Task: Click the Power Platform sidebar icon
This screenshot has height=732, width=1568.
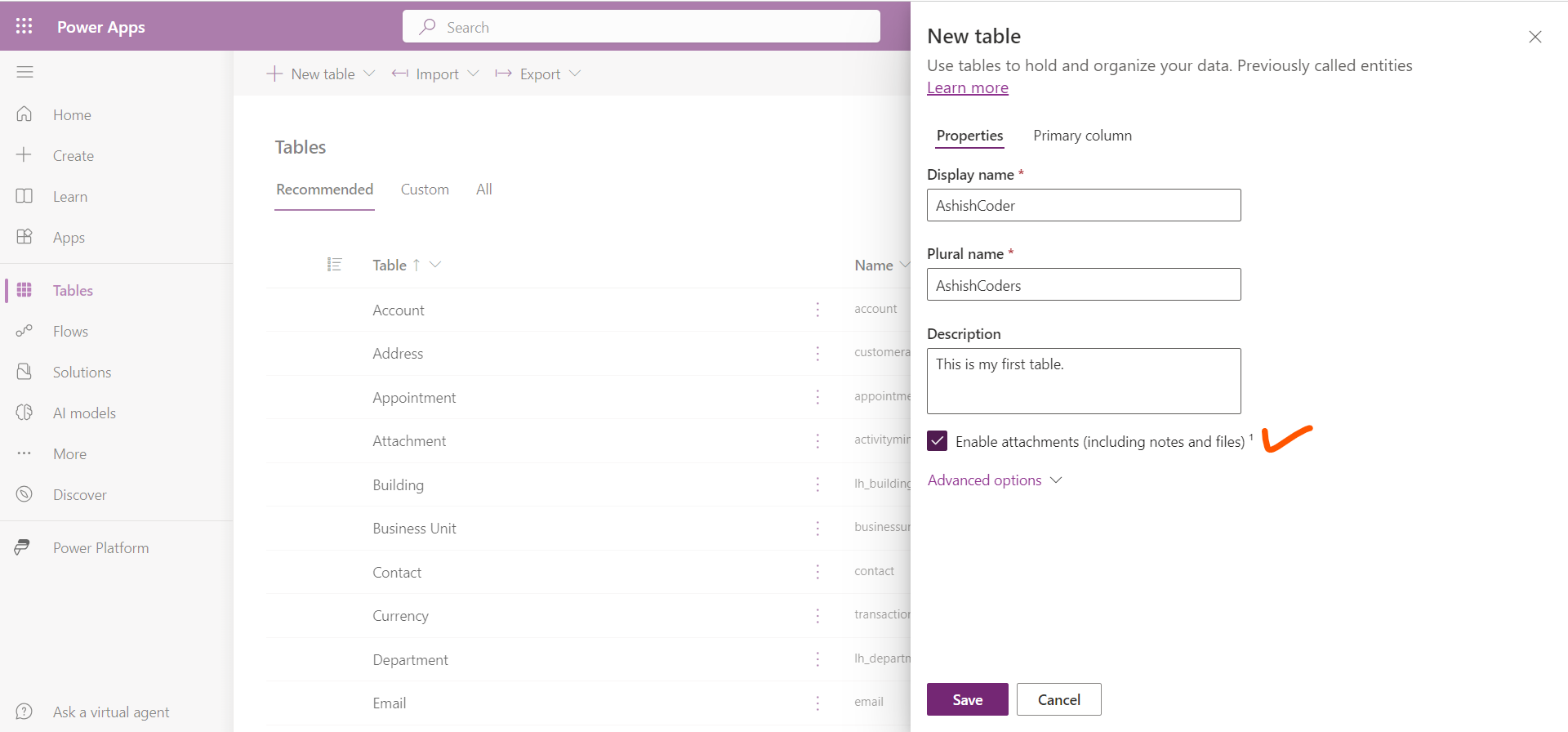Action: [x=23, y=547]
